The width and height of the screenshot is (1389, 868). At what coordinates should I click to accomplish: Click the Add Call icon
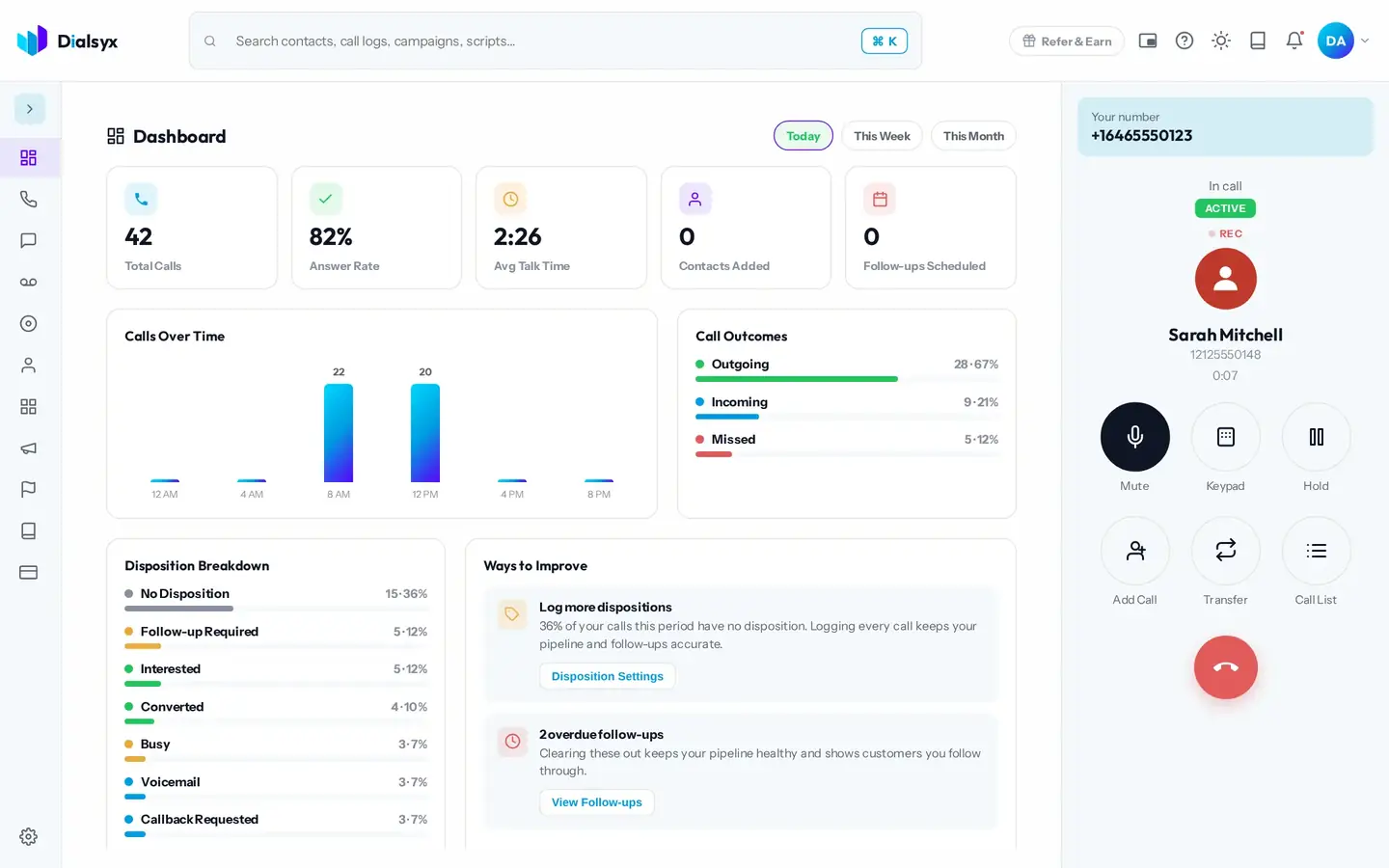pos(1134,551)
